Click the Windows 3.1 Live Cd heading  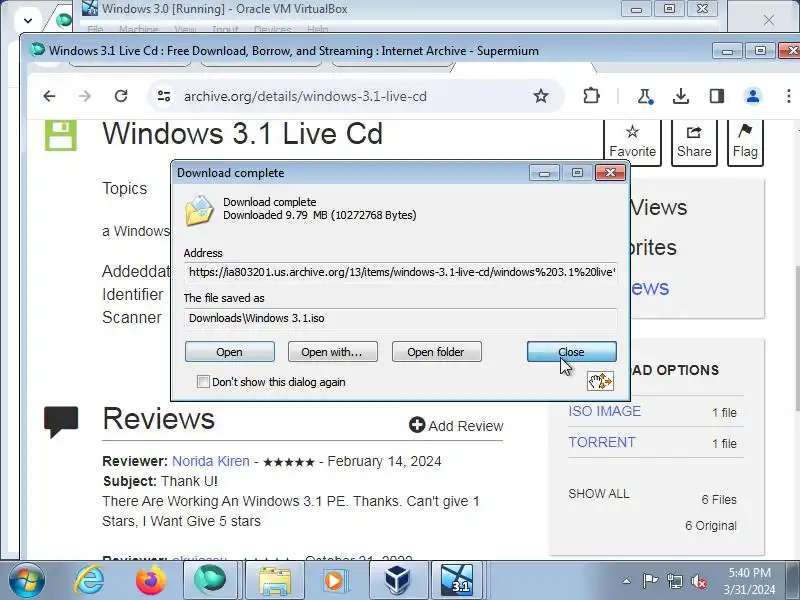pyautogui.click(x=242, y=134)
